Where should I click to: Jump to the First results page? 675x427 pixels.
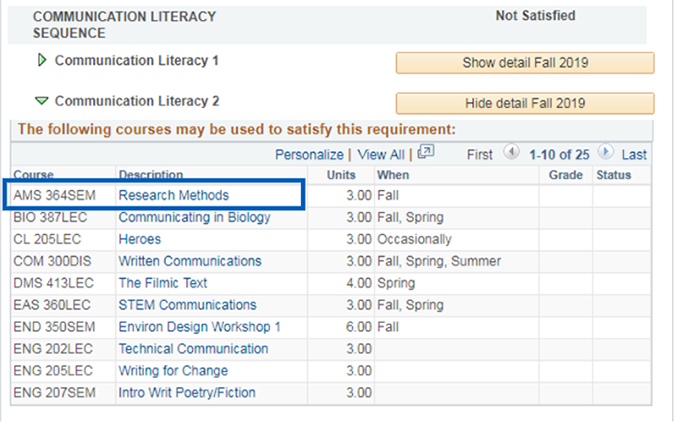[480, 155]
